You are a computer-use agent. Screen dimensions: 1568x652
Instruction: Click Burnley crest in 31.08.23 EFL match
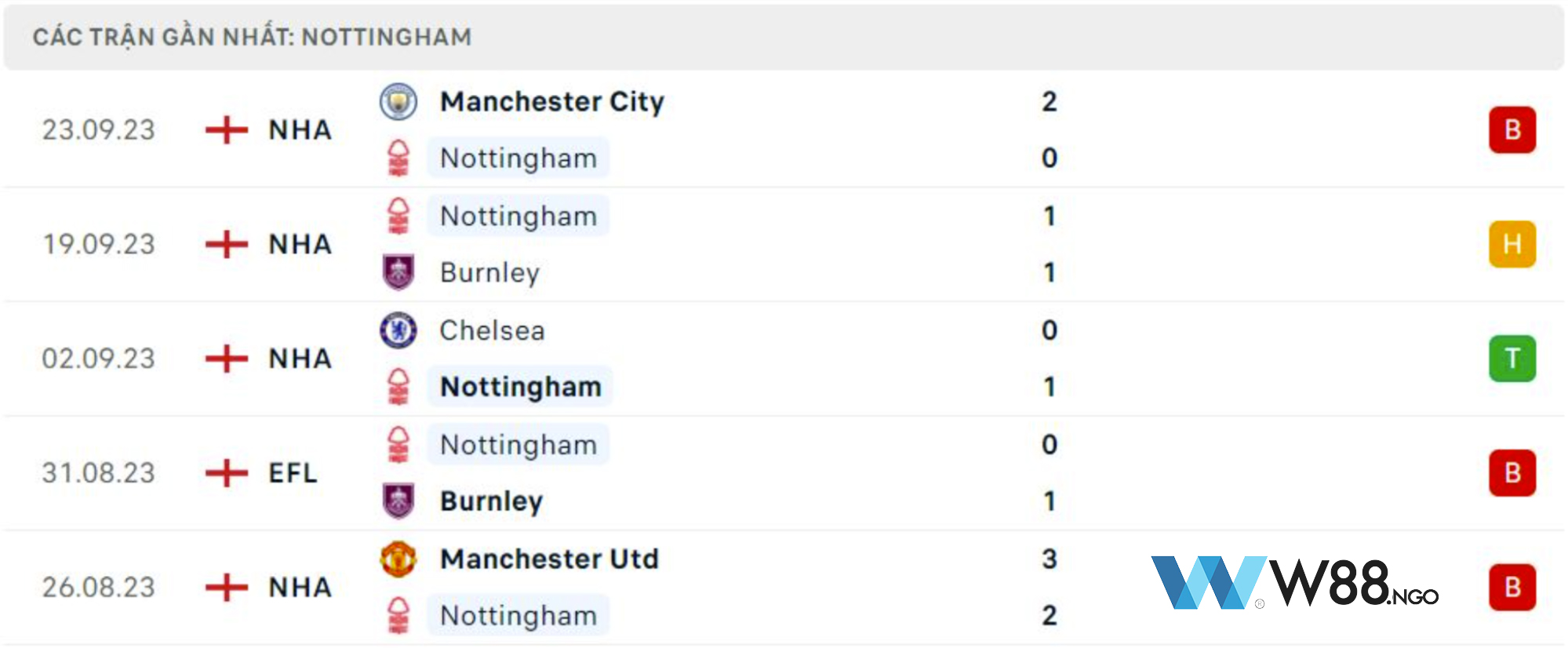tap(398, 501)
